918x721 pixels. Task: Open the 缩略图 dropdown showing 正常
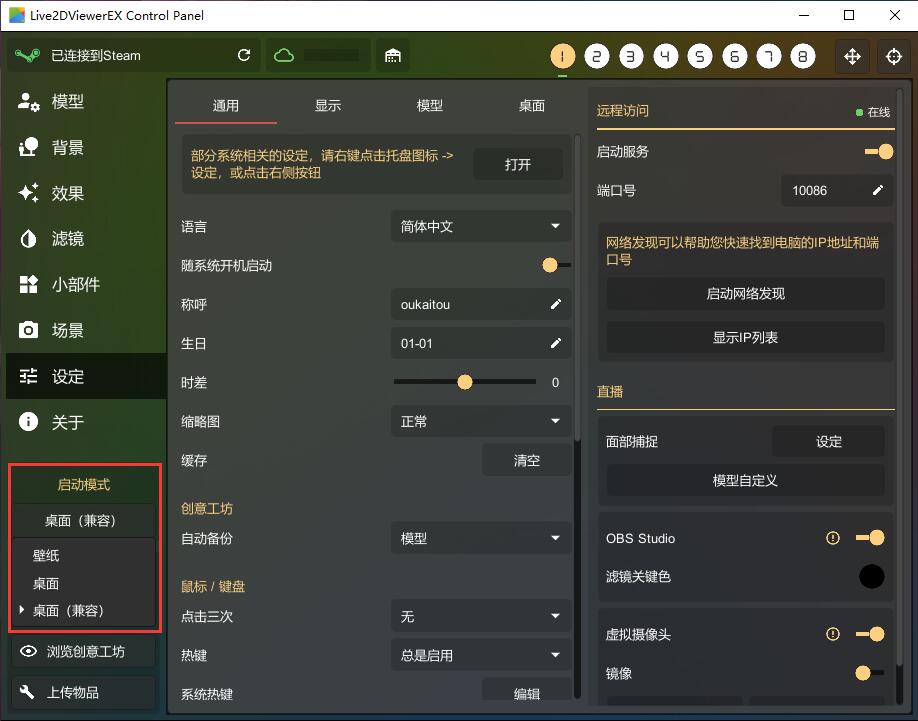pos(481,421)
